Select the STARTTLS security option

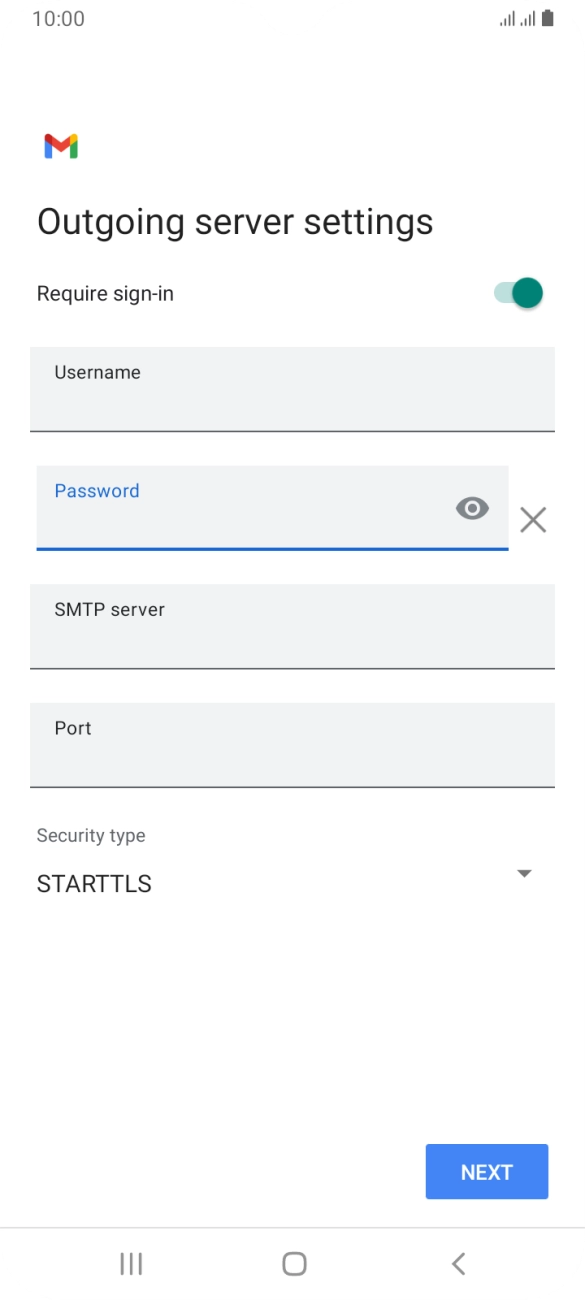(x=93, y=883)
